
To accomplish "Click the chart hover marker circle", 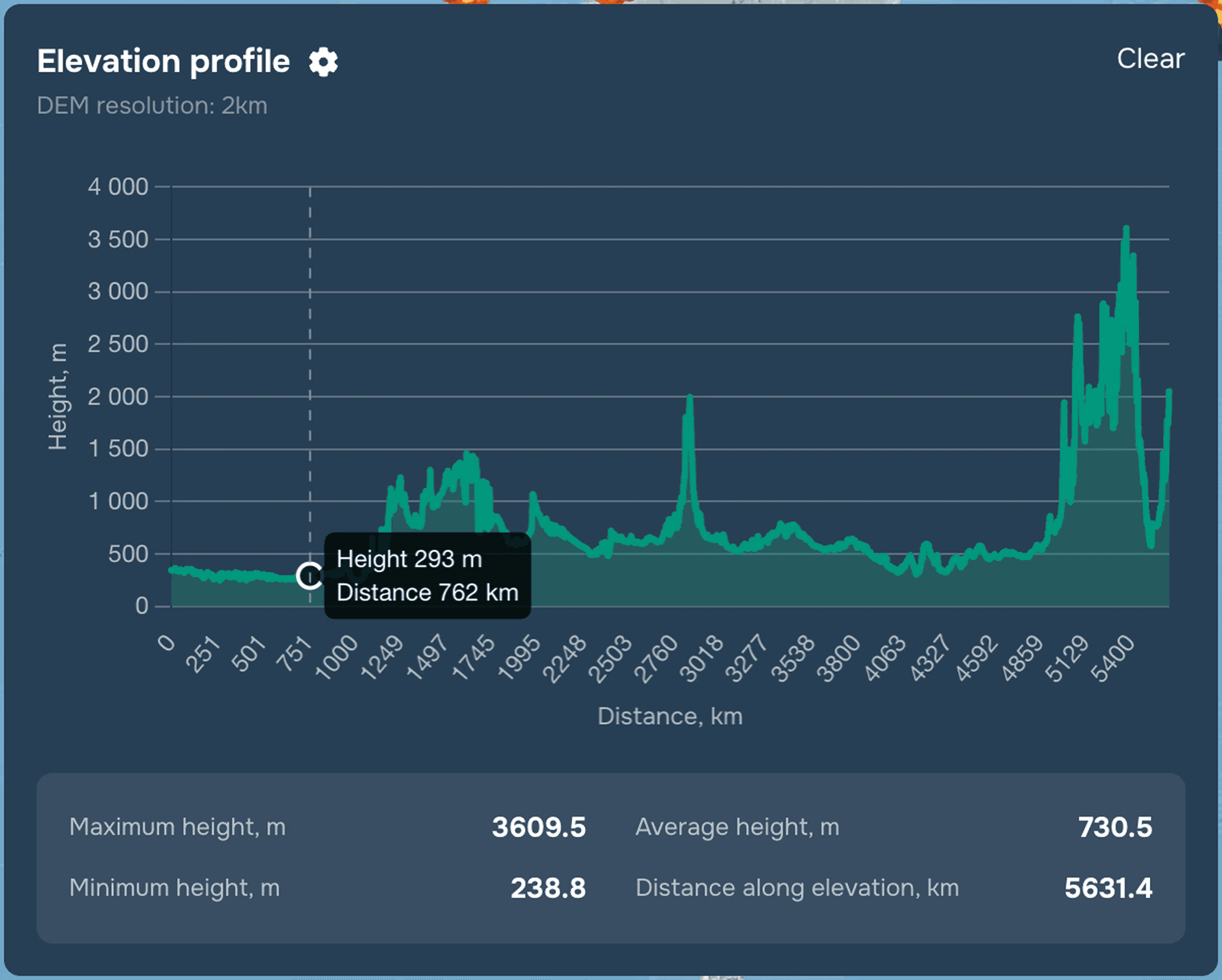I will (310, 576).
